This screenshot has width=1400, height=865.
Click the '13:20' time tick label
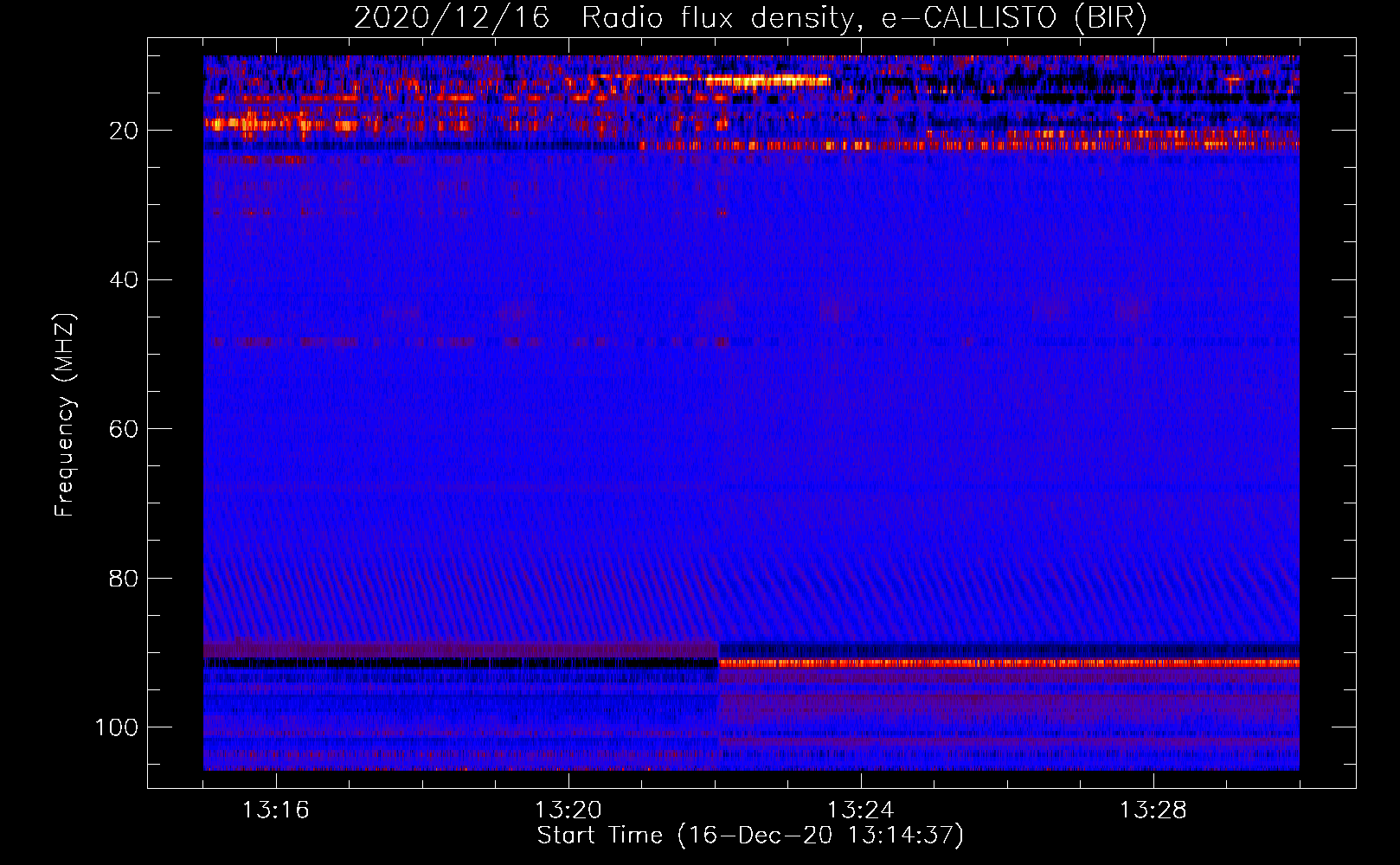[x=568, y=811]
